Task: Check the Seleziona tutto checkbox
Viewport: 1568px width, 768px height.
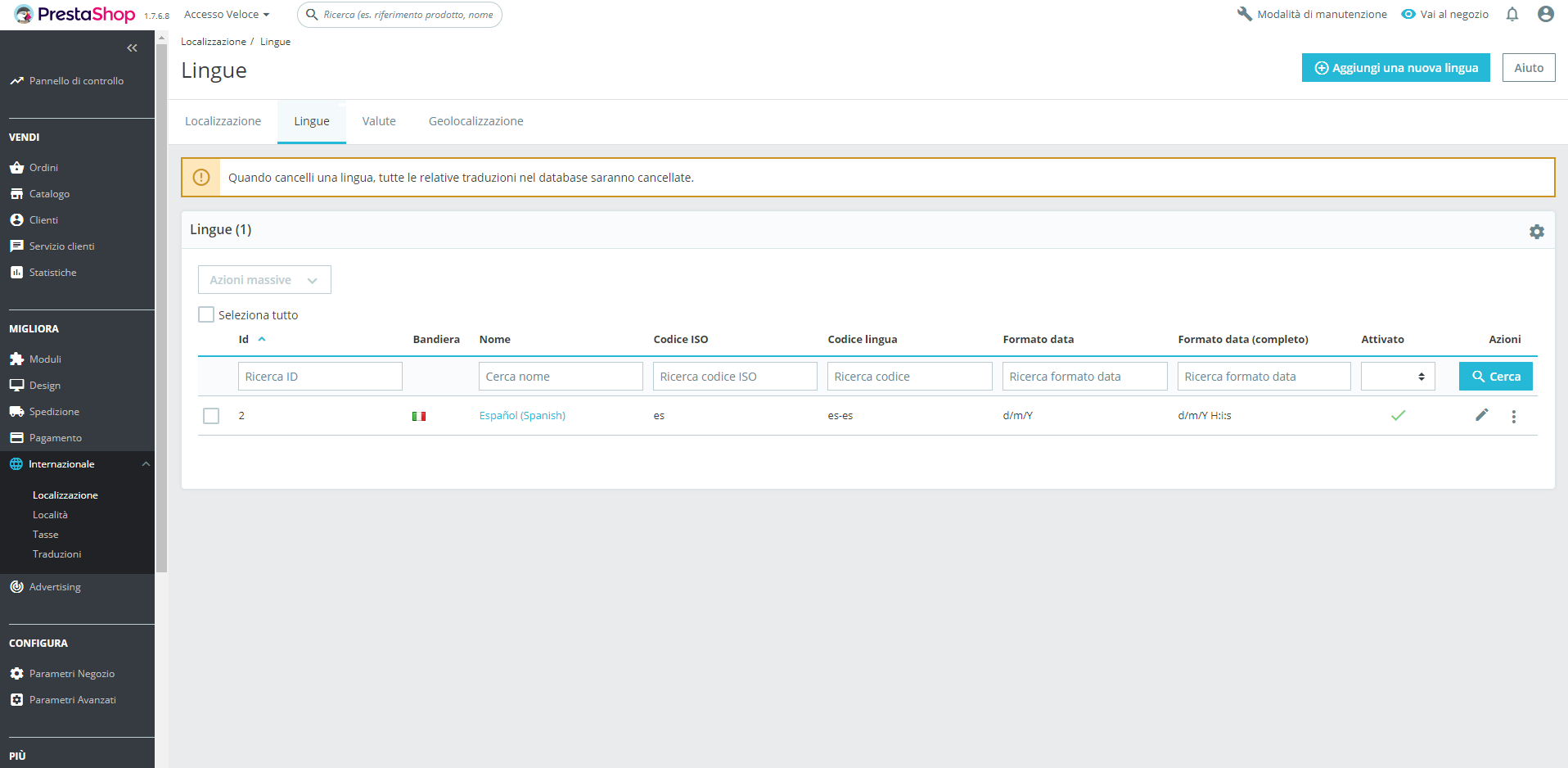Action: click(x=206, y=314)
